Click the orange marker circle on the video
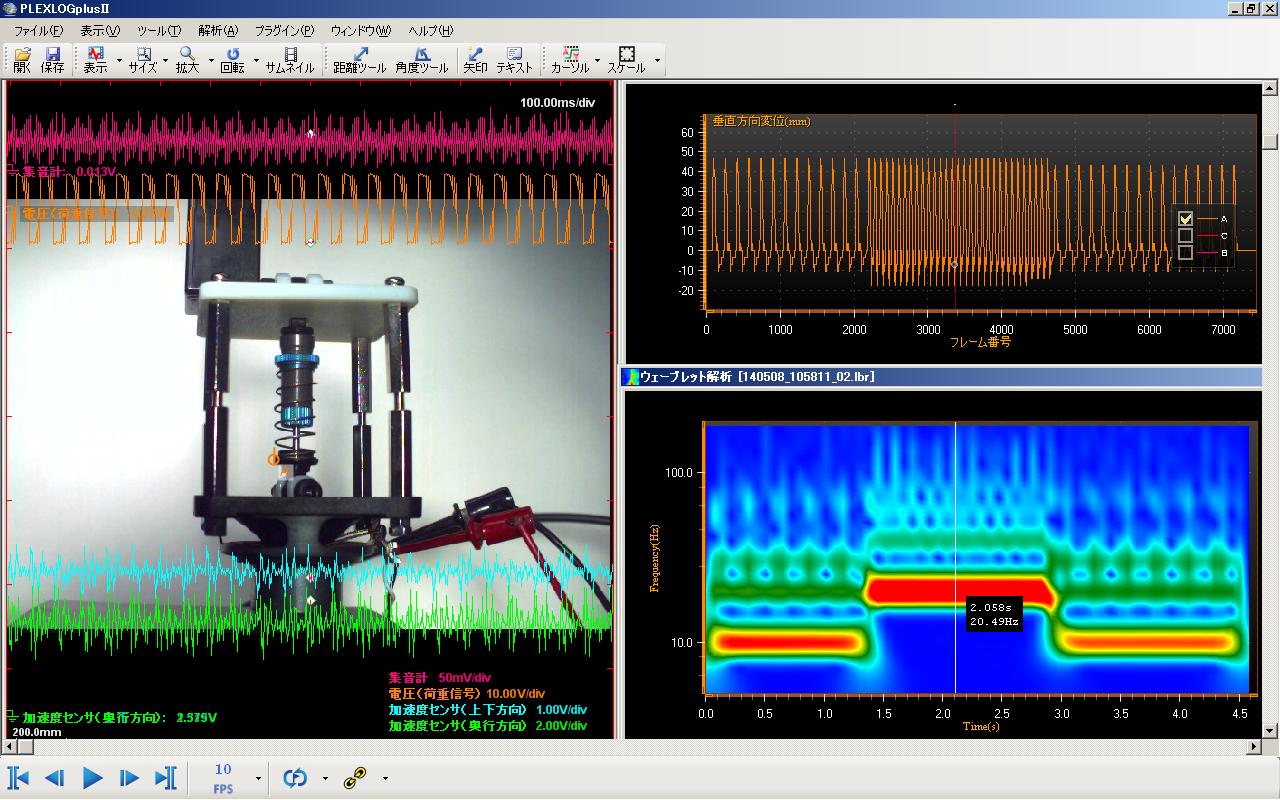 coord(273,459)
